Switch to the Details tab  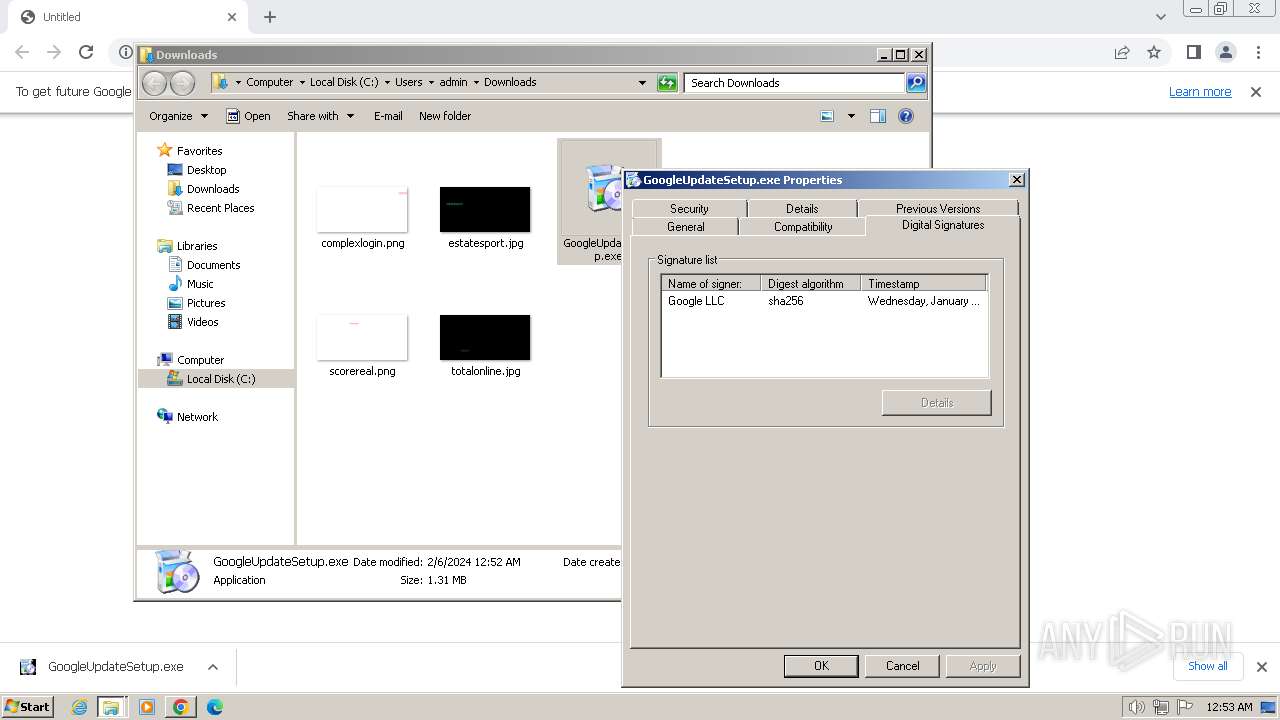click(802, 208)
